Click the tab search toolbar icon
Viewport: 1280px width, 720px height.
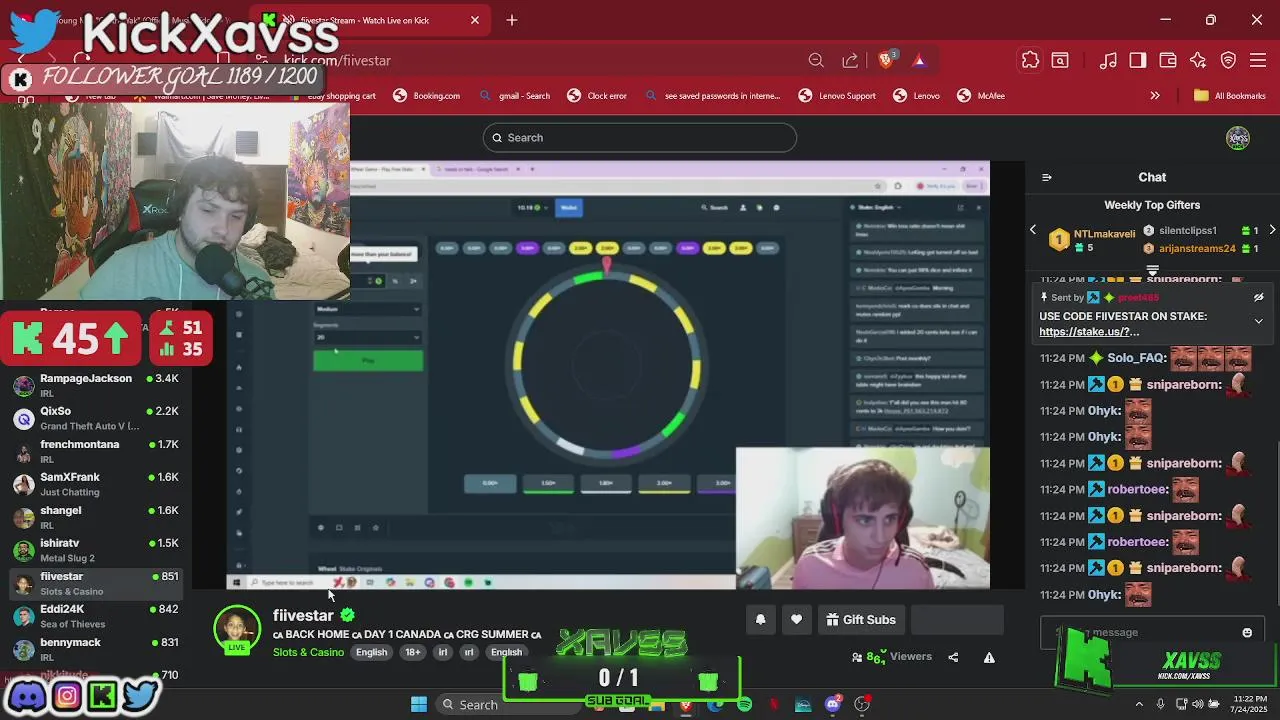[x=1060, y=61]
